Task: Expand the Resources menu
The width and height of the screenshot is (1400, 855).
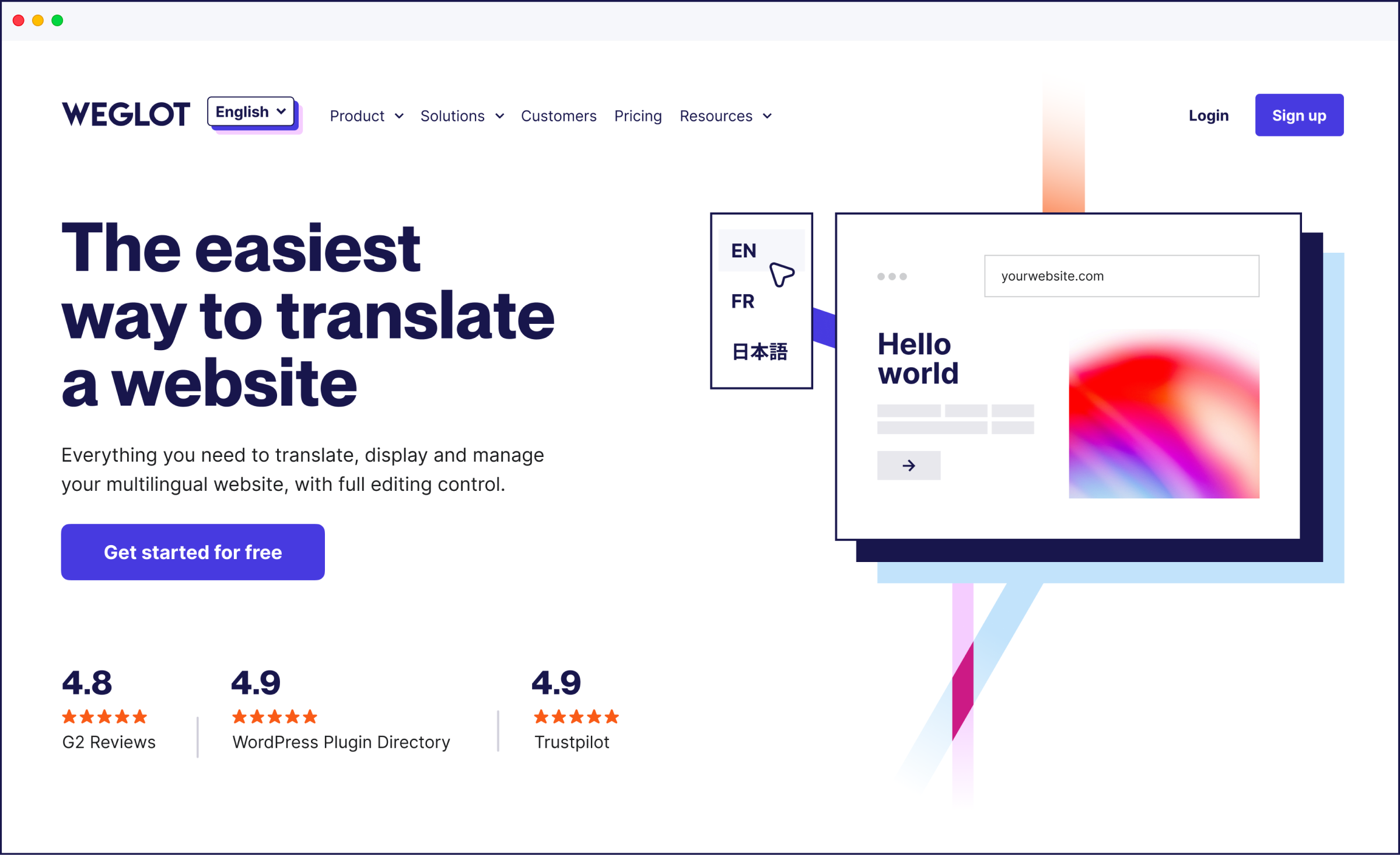Action: pos(725,116)
